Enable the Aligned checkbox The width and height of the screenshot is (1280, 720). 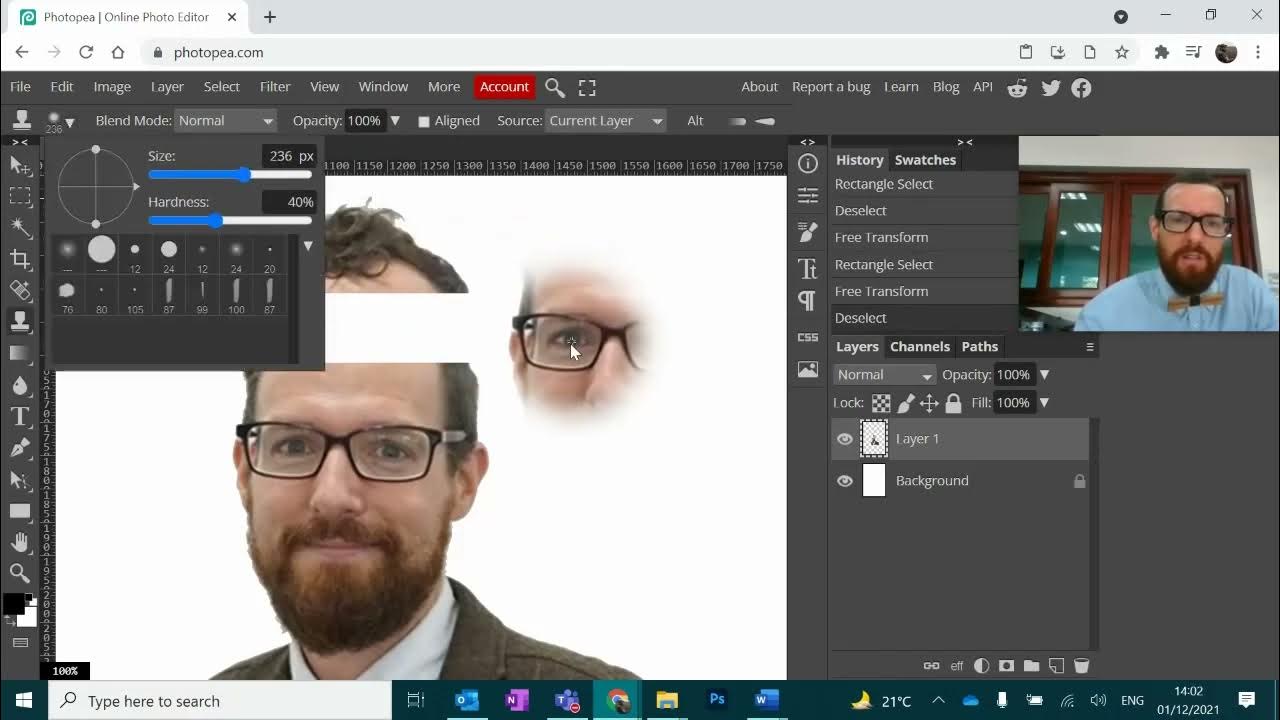pyautogui.click(x=424, y=121)
